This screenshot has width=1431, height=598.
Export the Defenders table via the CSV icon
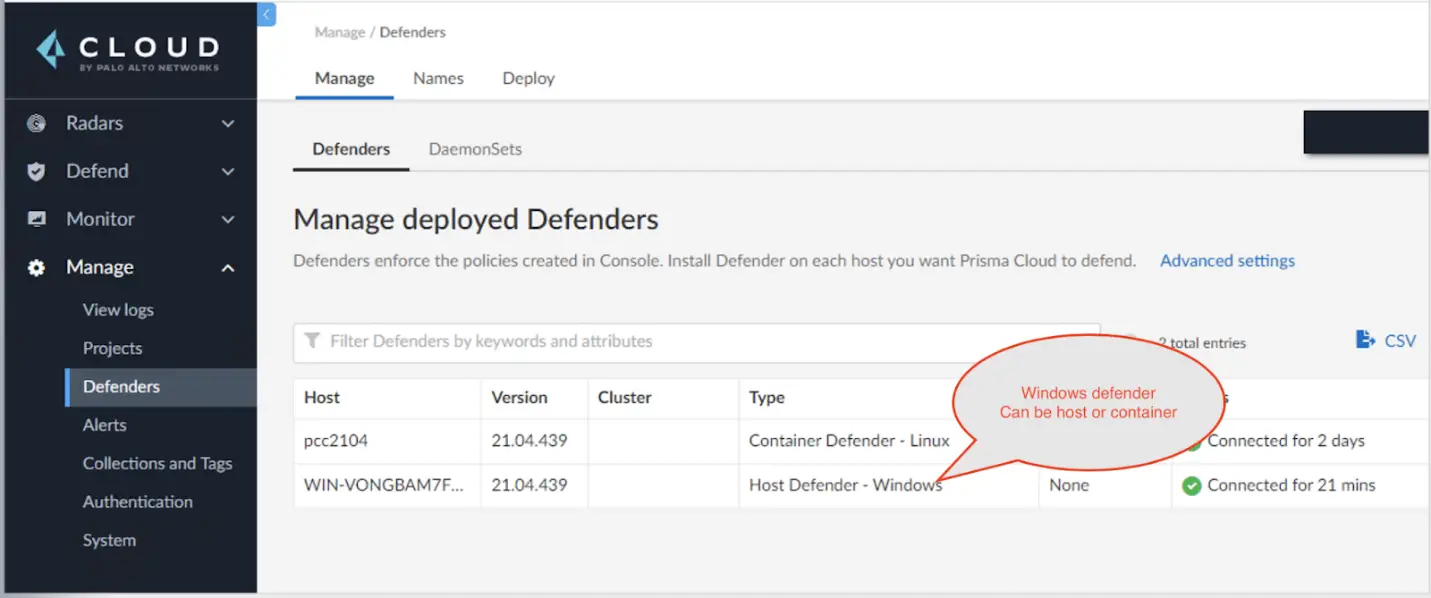(x=1366, y=340)
